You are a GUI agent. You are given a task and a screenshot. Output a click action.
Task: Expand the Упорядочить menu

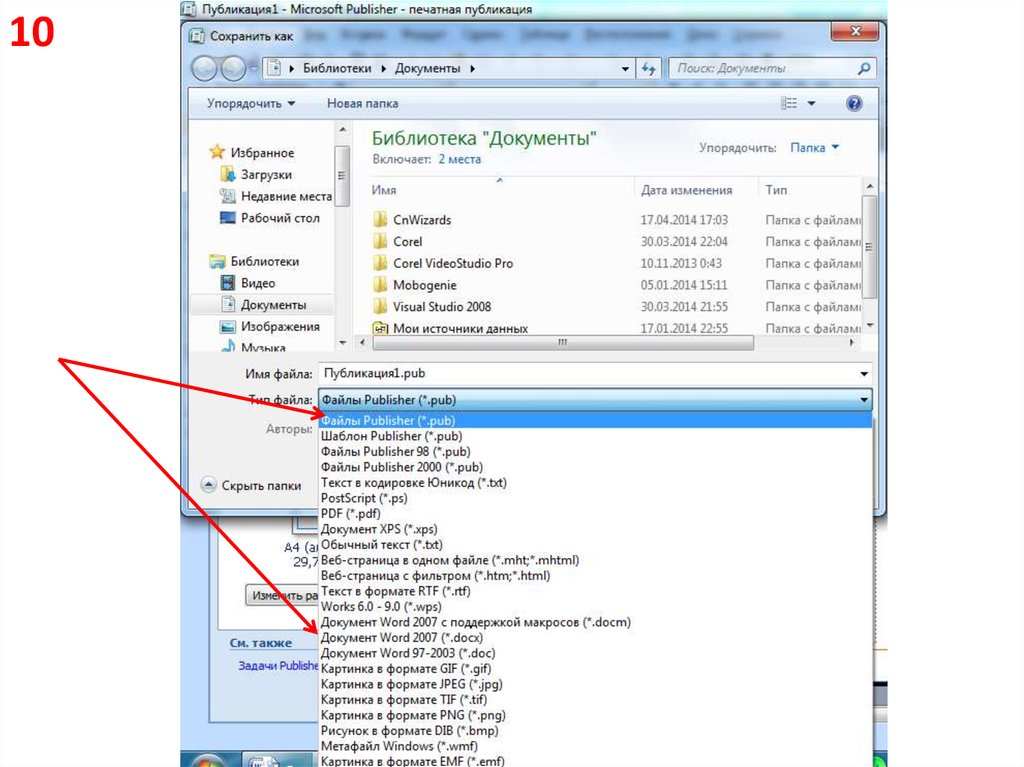(250, 104)
